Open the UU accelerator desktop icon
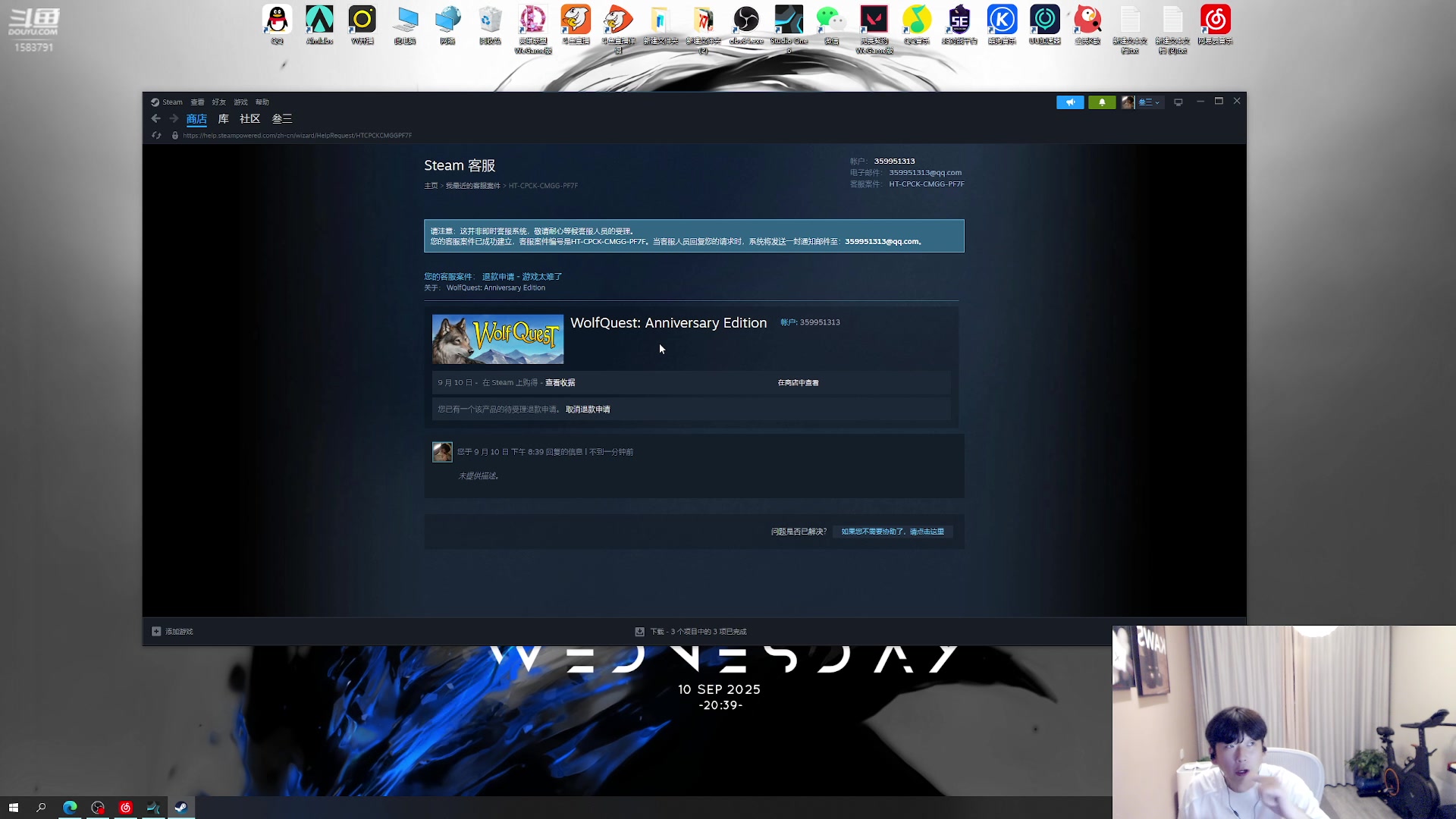 pyautogui.click(x=1045, y=24)
